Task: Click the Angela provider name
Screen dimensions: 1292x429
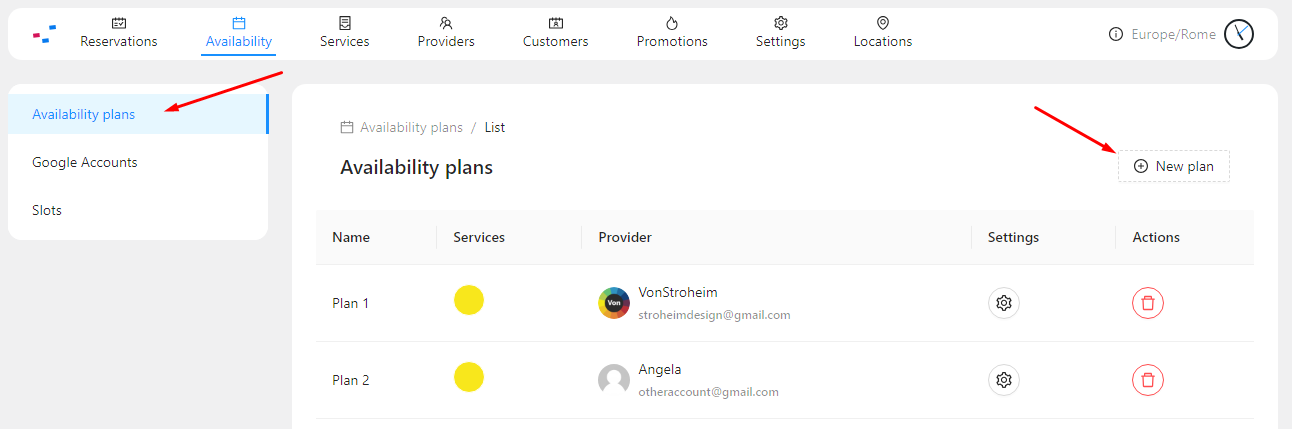Action: (x=660, y=369)
